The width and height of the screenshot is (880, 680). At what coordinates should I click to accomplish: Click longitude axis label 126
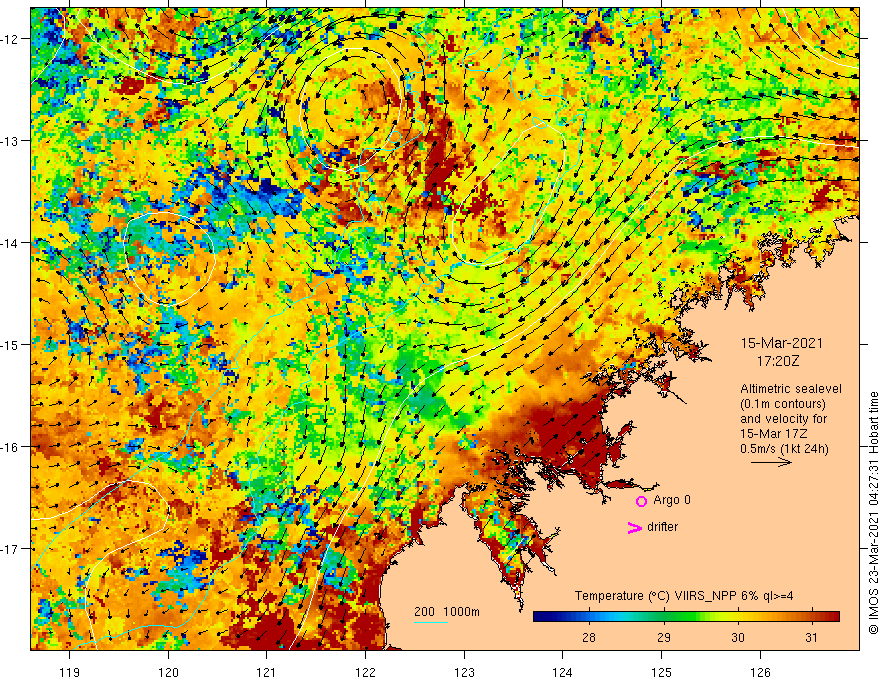760,672
